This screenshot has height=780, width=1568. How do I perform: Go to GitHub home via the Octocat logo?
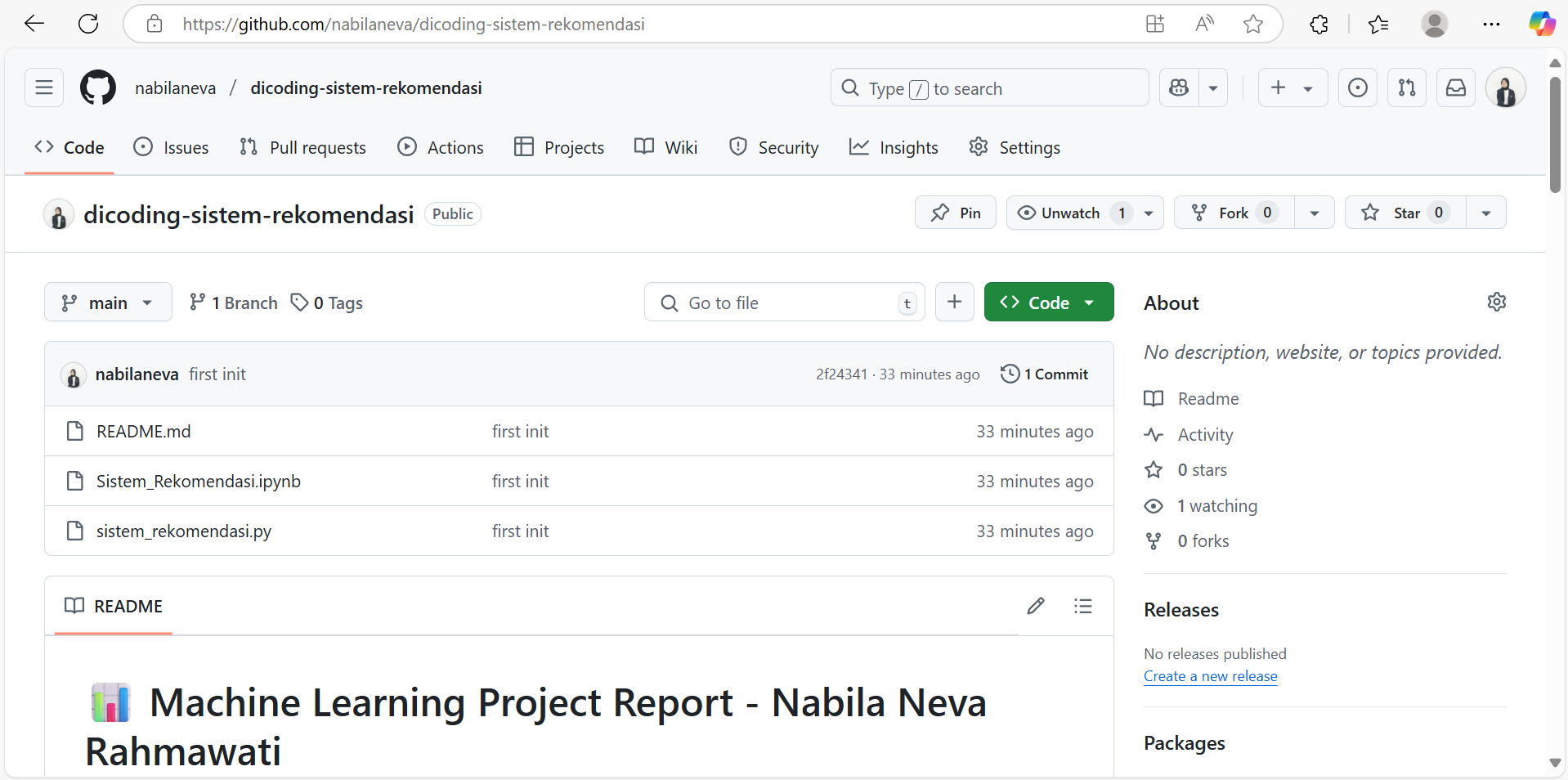pos(98,87)
